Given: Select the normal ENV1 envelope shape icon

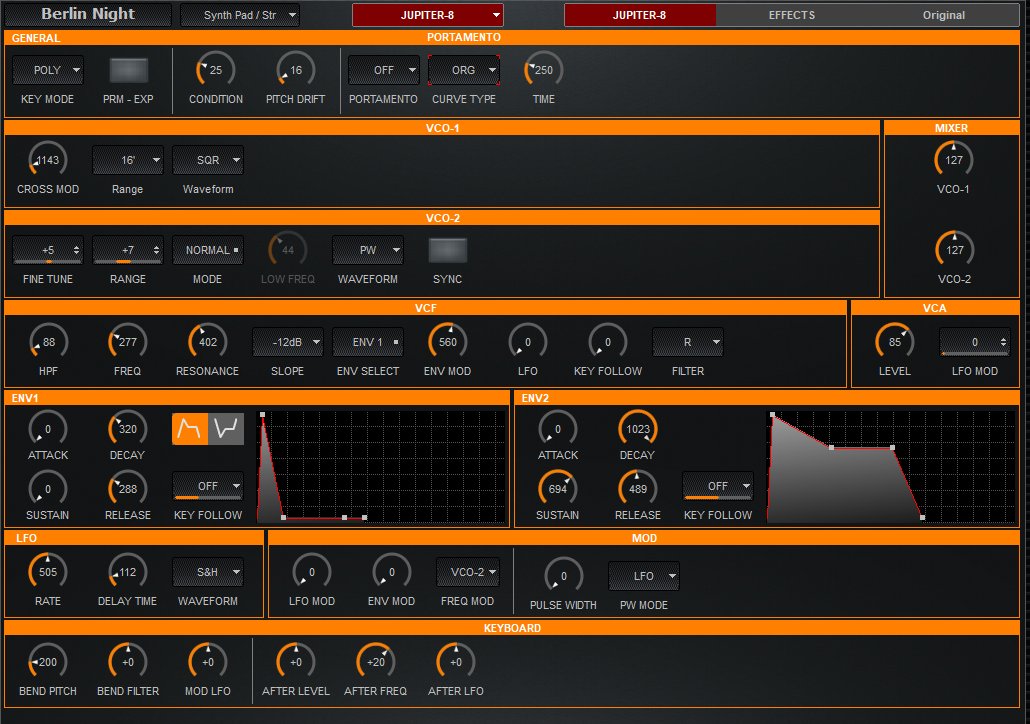Looking at the screenshot, I should click(190, 429).
